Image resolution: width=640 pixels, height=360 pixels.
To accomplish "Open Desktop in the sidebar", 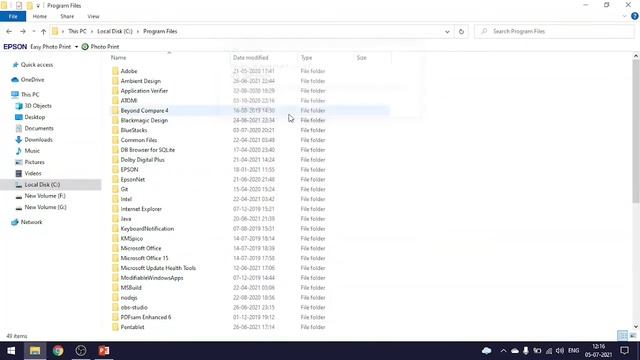I will tap(30, 117).
